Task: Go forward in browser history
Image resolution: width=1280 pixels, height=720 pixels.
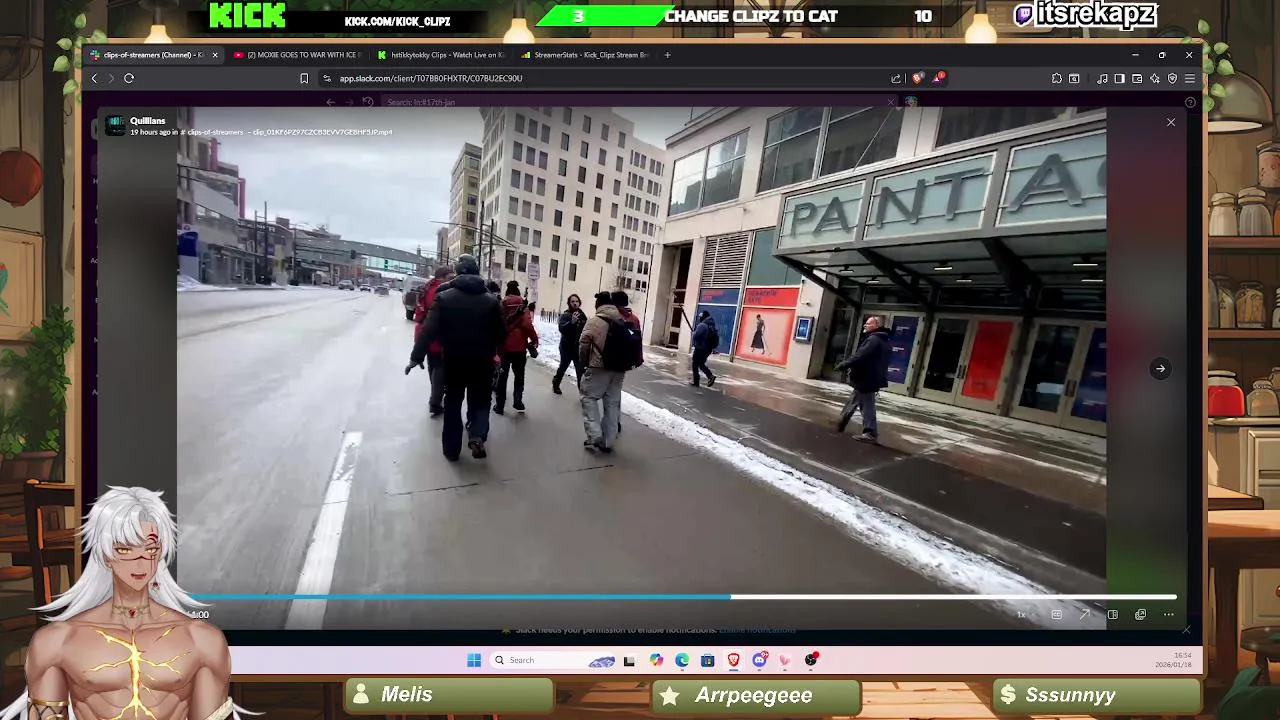Action: click(x=111, y=78)
